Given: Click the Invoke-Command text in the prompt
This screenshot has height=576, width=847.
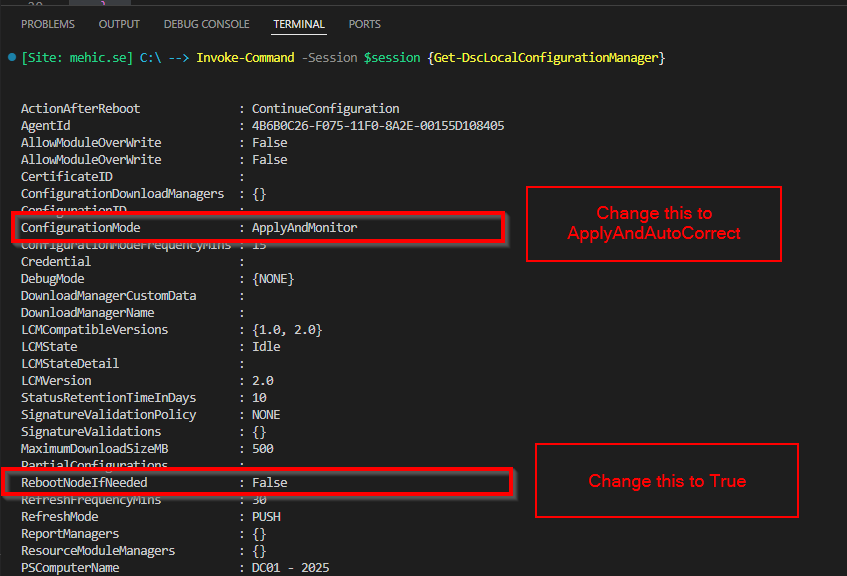Looking at the screenshot, I should click(245, 58).
